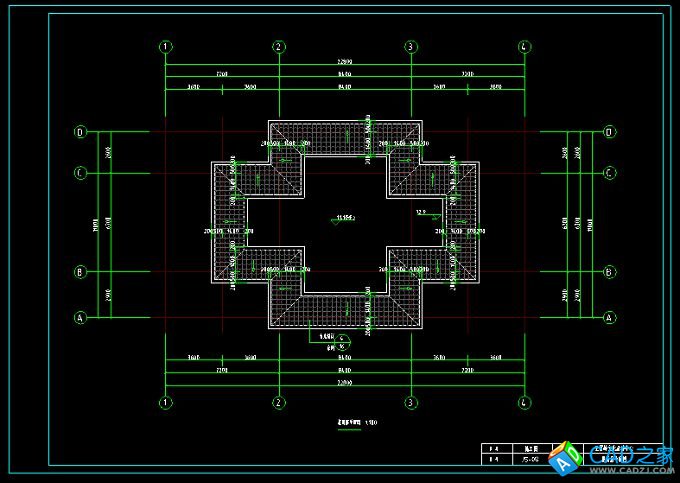Click grid axis bubble 1 in top row

click(166, 47)
